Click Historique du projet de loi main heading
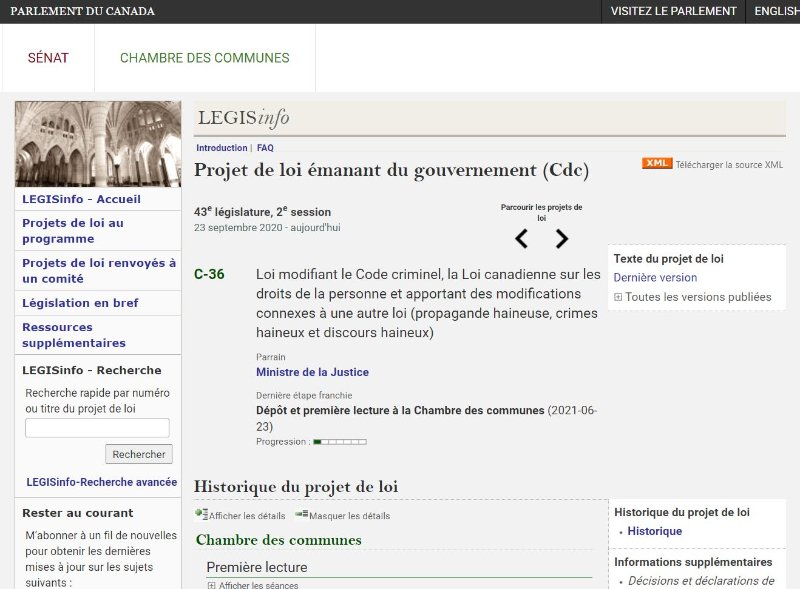 [296, 486]
